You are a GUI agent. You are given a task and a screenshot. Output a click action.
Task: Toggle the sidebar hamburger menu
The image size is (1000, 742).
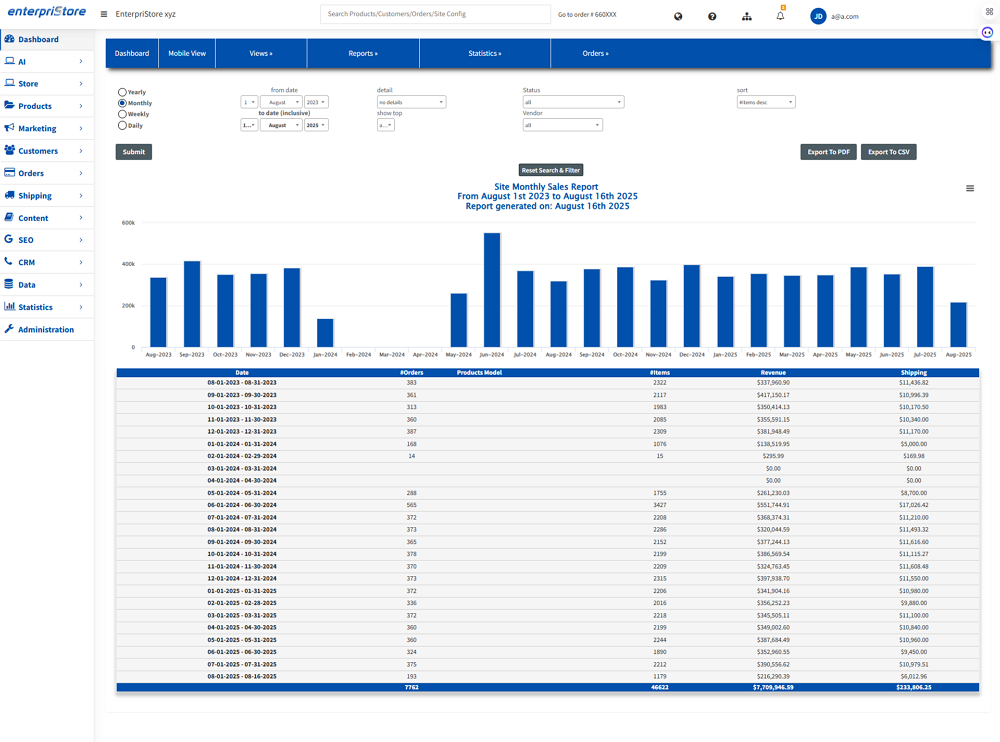pyautogui.click(x=104, y=14)
